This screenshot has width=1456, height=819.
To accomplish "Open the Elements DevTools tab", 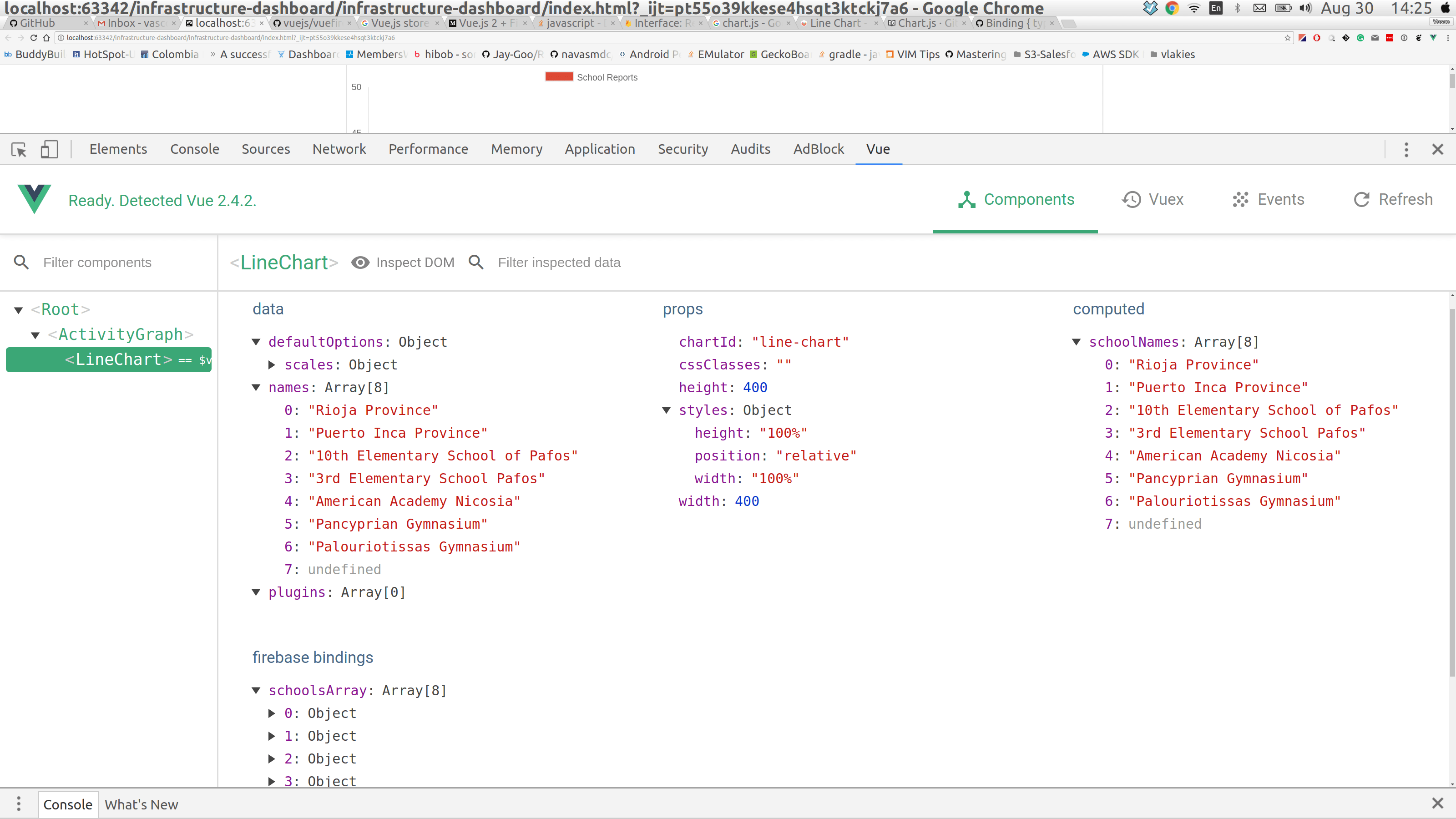I will (x=118, y=149).
